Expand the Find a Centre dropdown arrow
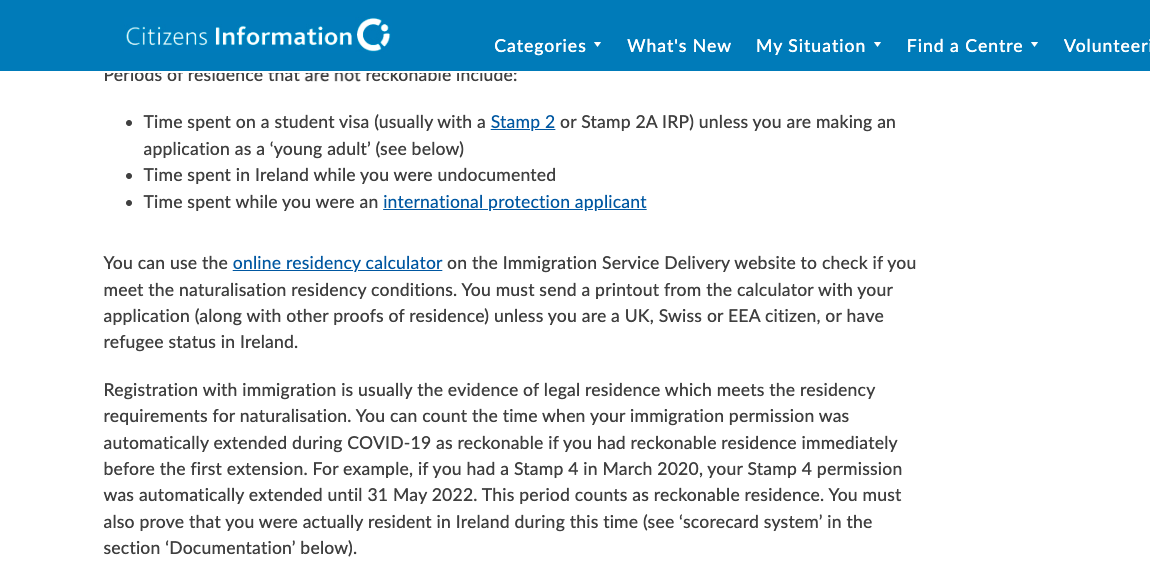The height and width of the screenshot is (586, 1150). point(1035,45)
